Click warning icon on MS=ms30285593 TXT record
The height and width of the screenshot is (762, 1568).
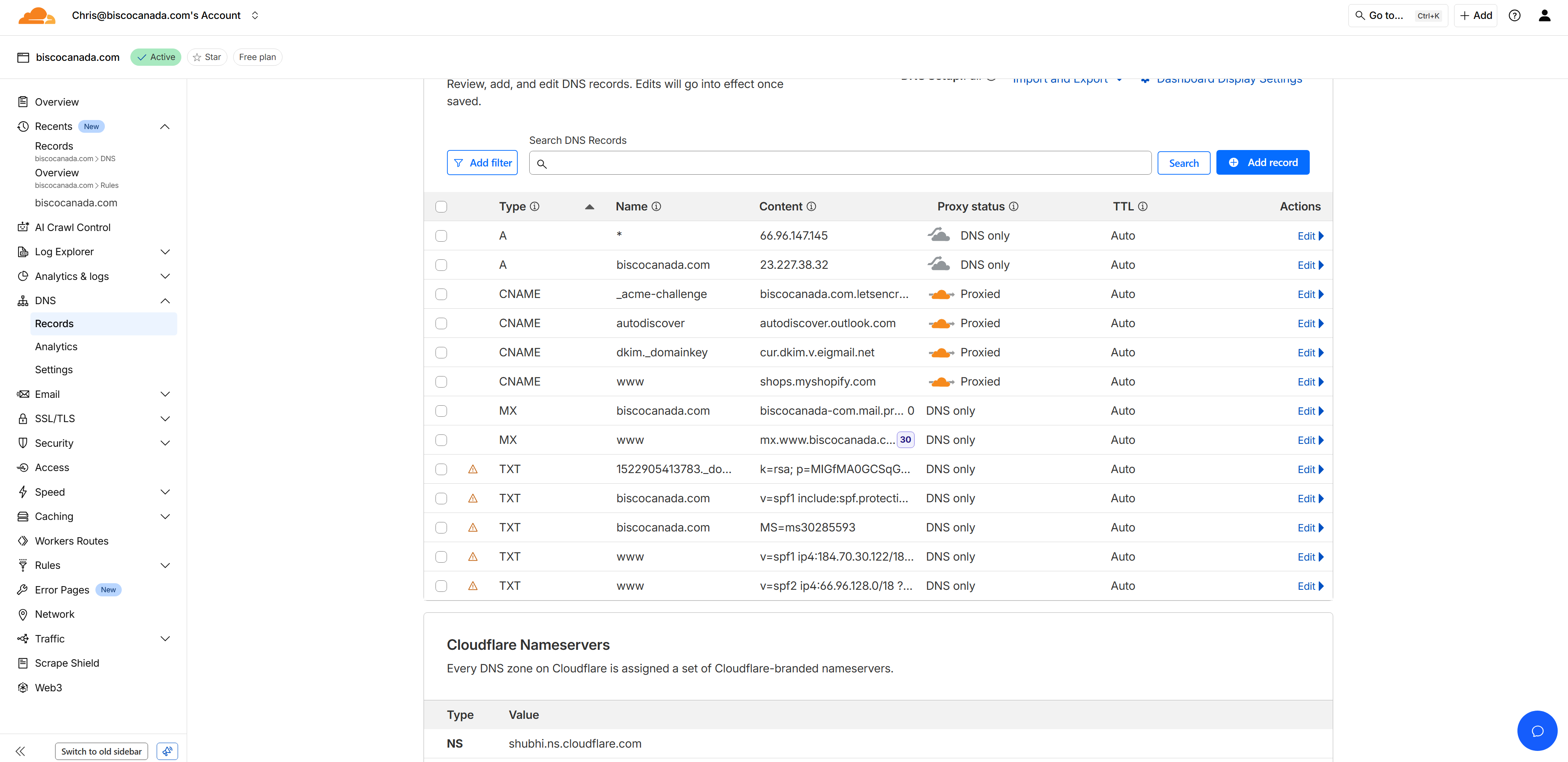472,527
